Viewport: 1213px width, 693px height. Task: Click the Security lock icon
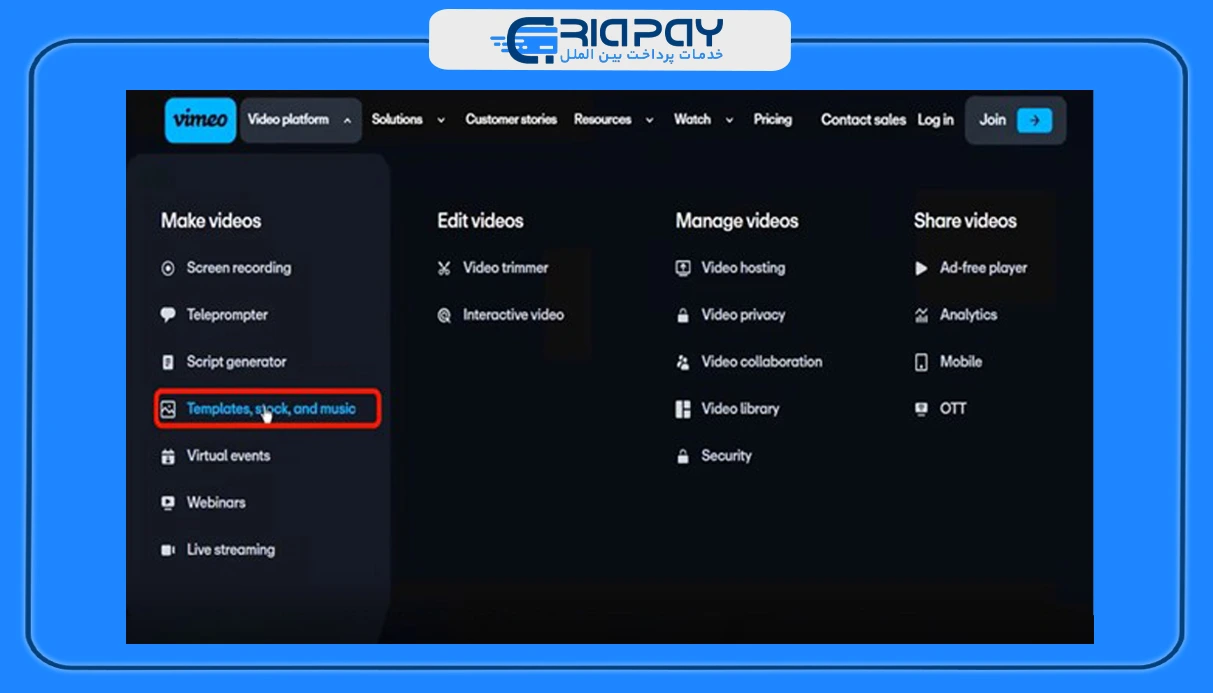pyautogui.click(x=683, y=456)
